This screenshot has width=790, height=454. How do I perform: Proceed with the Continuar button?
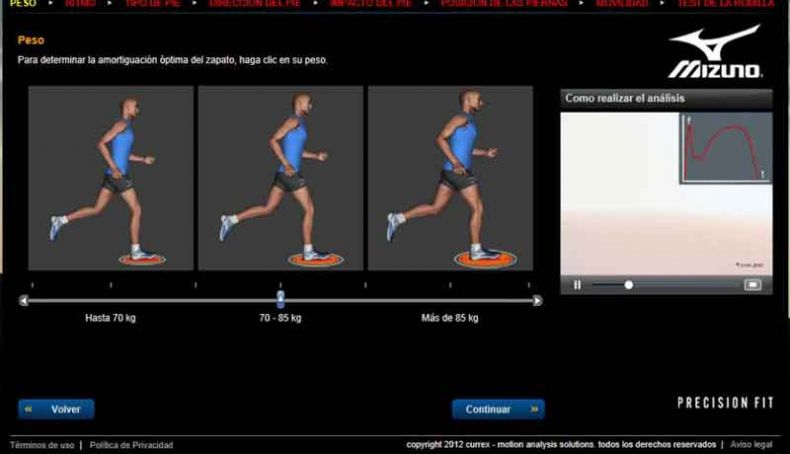coord(498,409)
